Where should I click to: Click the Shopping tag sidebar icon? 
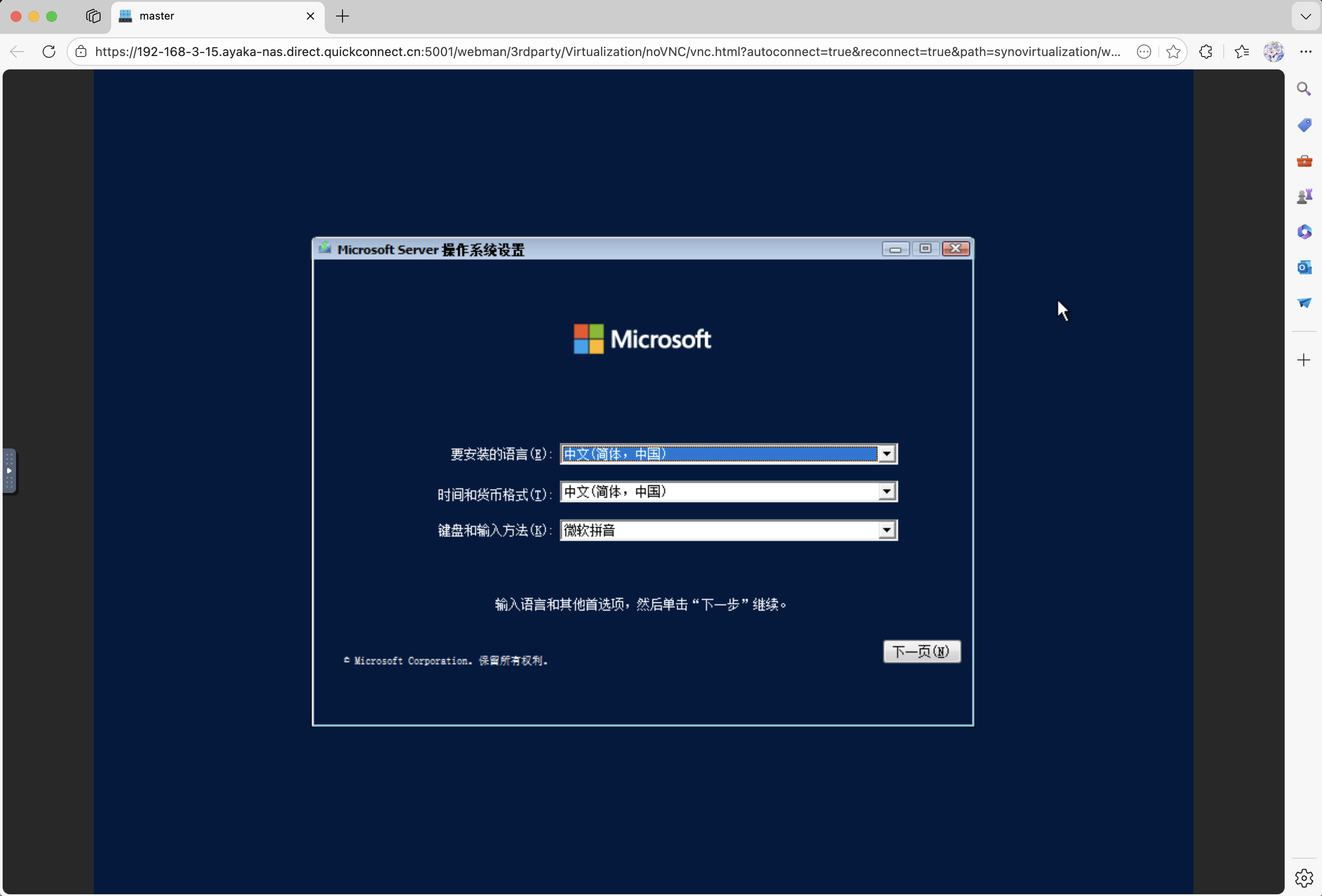pos(1304,125)
